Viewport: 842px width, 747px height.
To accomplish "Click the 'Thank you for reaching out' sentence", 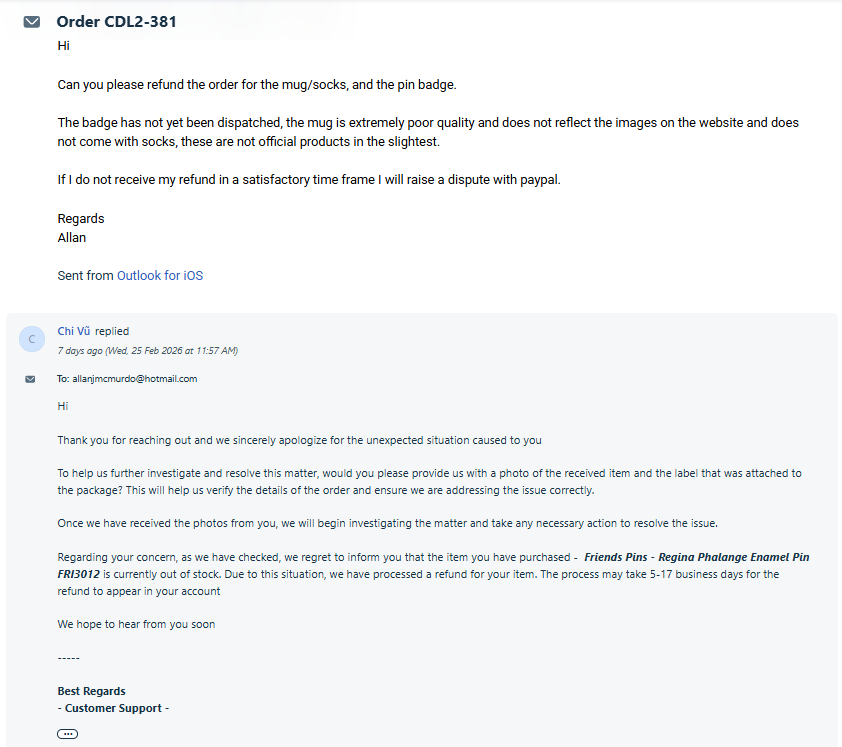I will (x=300, y=440).
